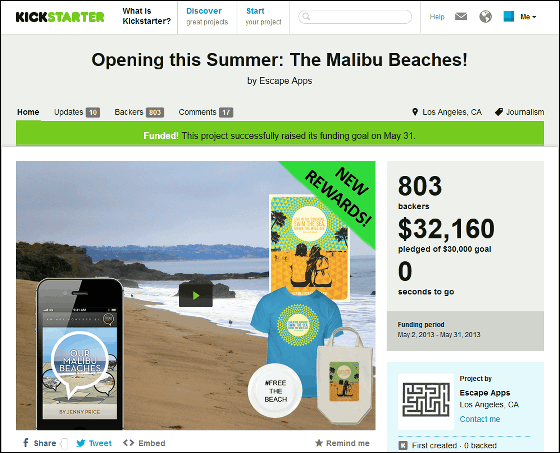
Task: Open the Discover great projects menu
Action: click(x=207, y=16)
